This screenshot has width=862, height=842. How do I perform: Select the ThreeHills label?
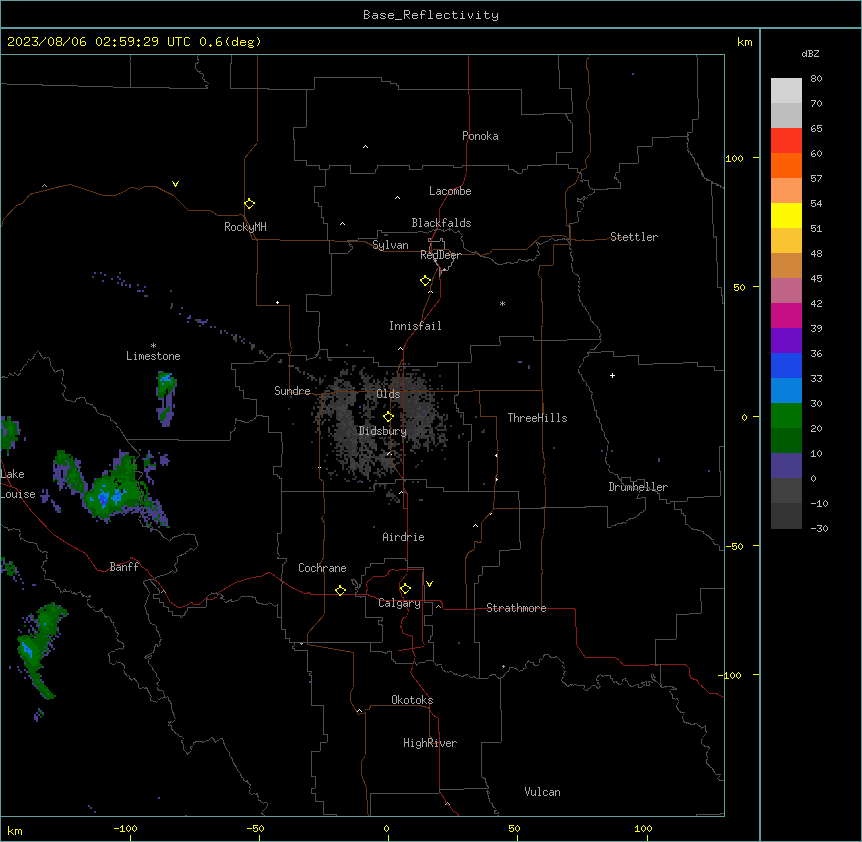pos(537,418)
